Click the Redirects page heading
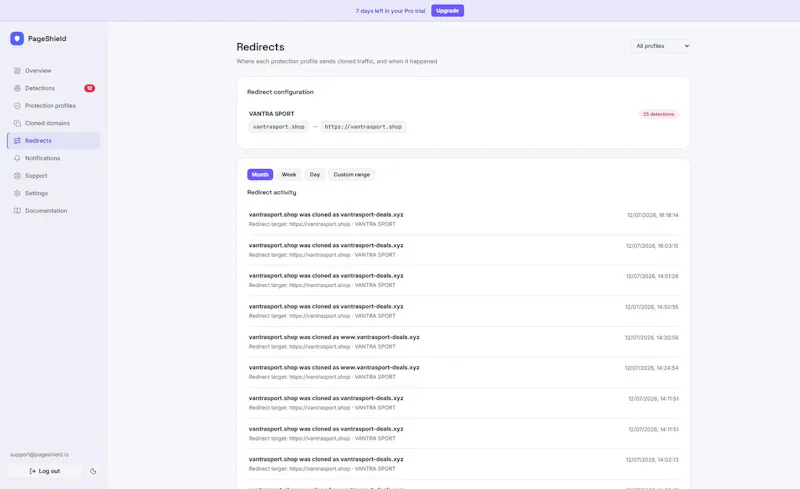Image resolution: width=800 pixels, height=489 pixels. coord(260,47)
